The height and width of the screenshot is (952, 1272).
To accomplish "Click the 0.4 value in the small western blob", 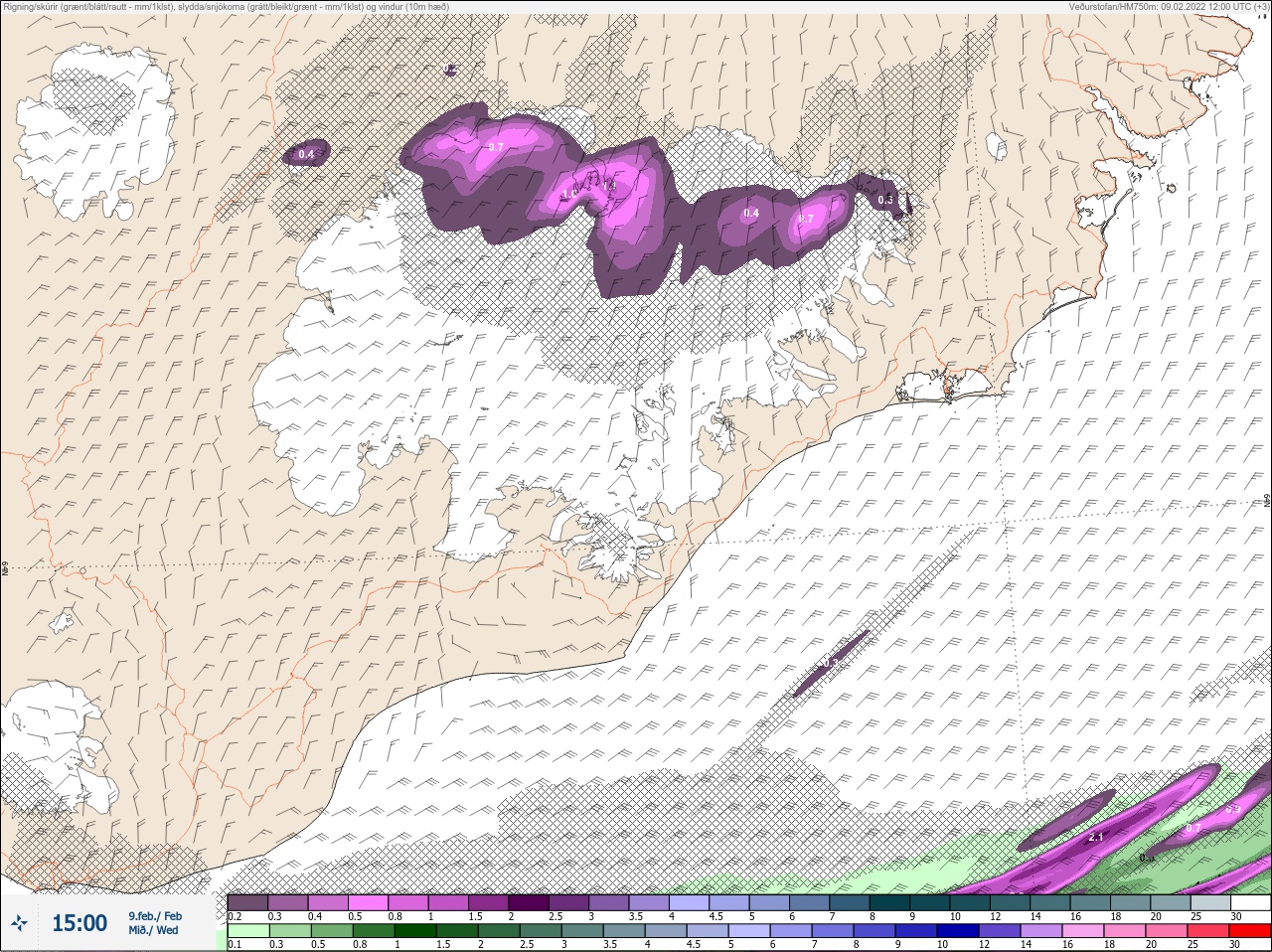I will point(306,154).
